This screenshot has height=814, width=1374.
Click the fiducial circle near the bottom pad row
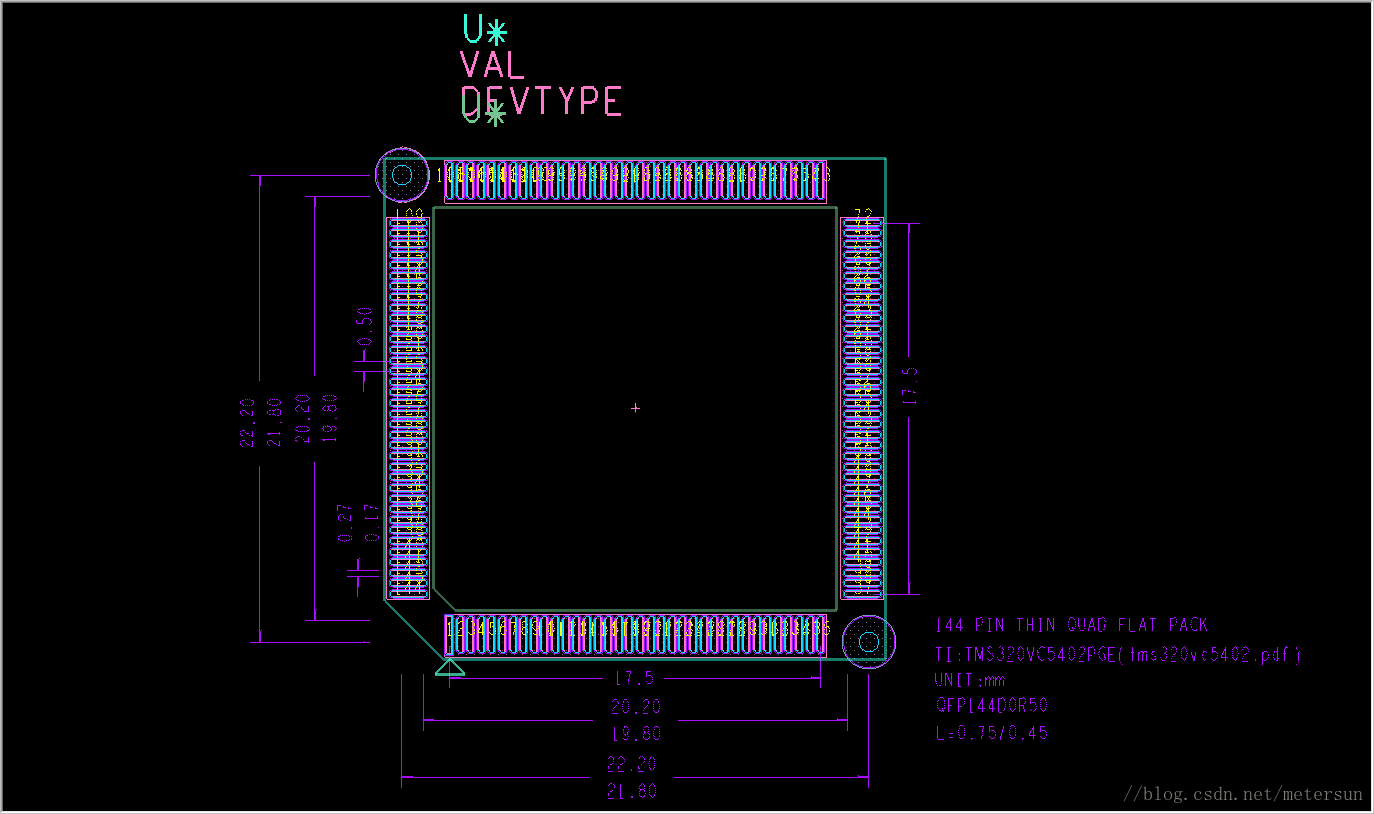point(868,641)
